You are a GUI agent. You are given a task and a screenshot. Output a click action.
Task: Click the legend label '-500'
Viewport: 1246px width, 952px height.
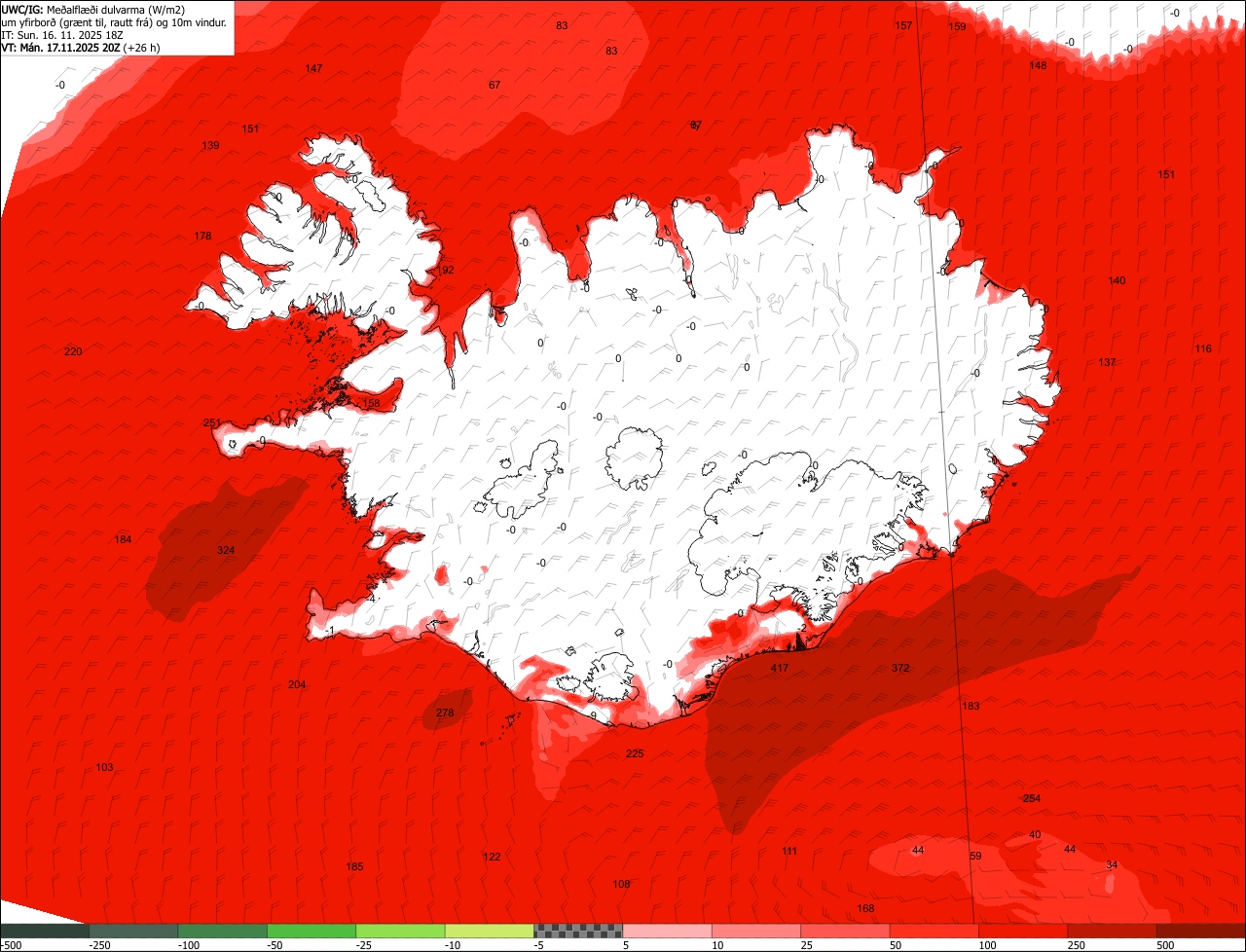[11, 945]
